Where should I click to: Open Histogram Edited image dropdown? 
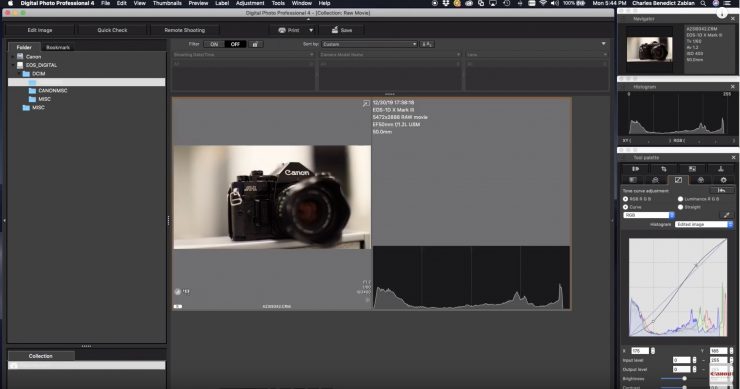(704, 224)
